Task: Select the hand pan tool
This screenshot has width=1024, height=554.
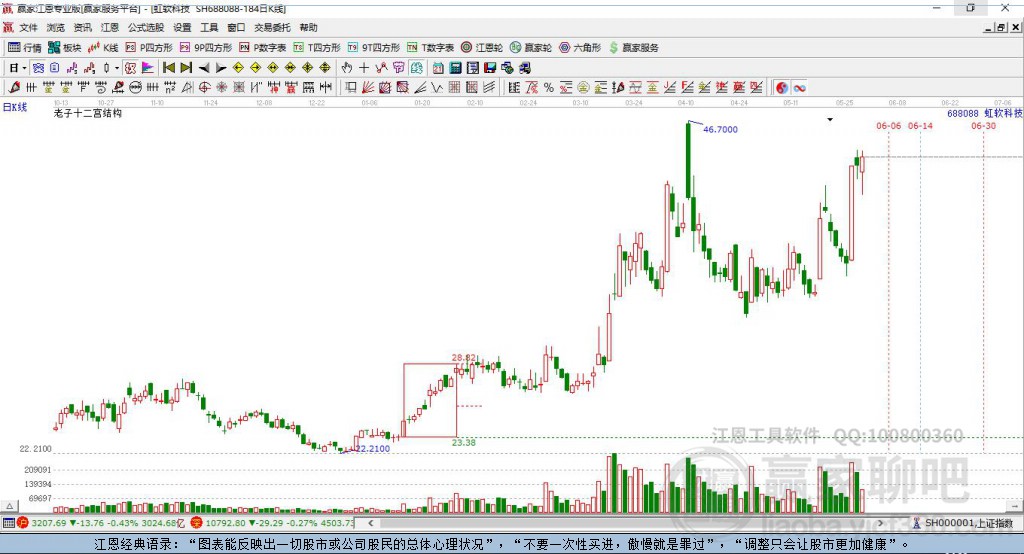Action: point(347,68)
